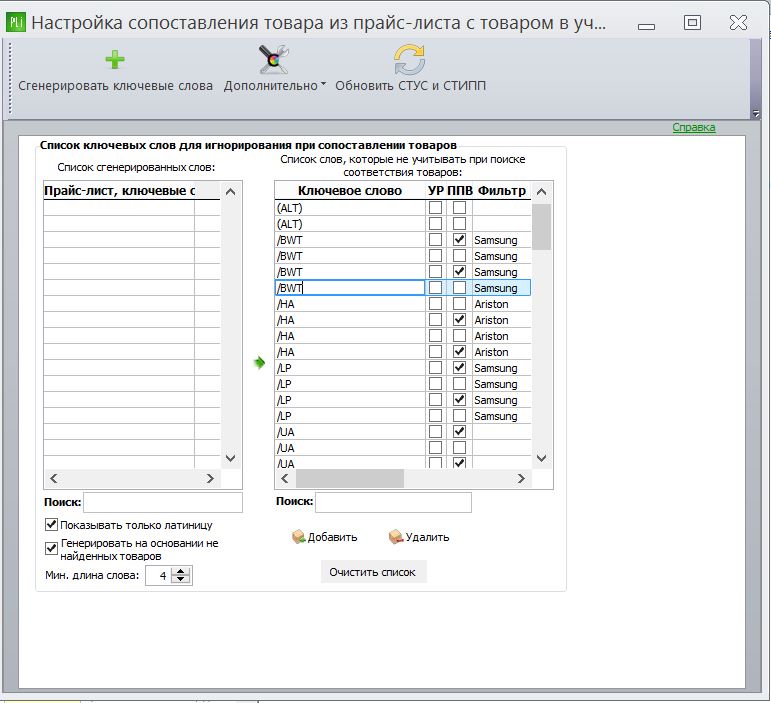Click the Ключевое слово column header
Viewport: 771px width, 703px height.
(x=350, y=191)
